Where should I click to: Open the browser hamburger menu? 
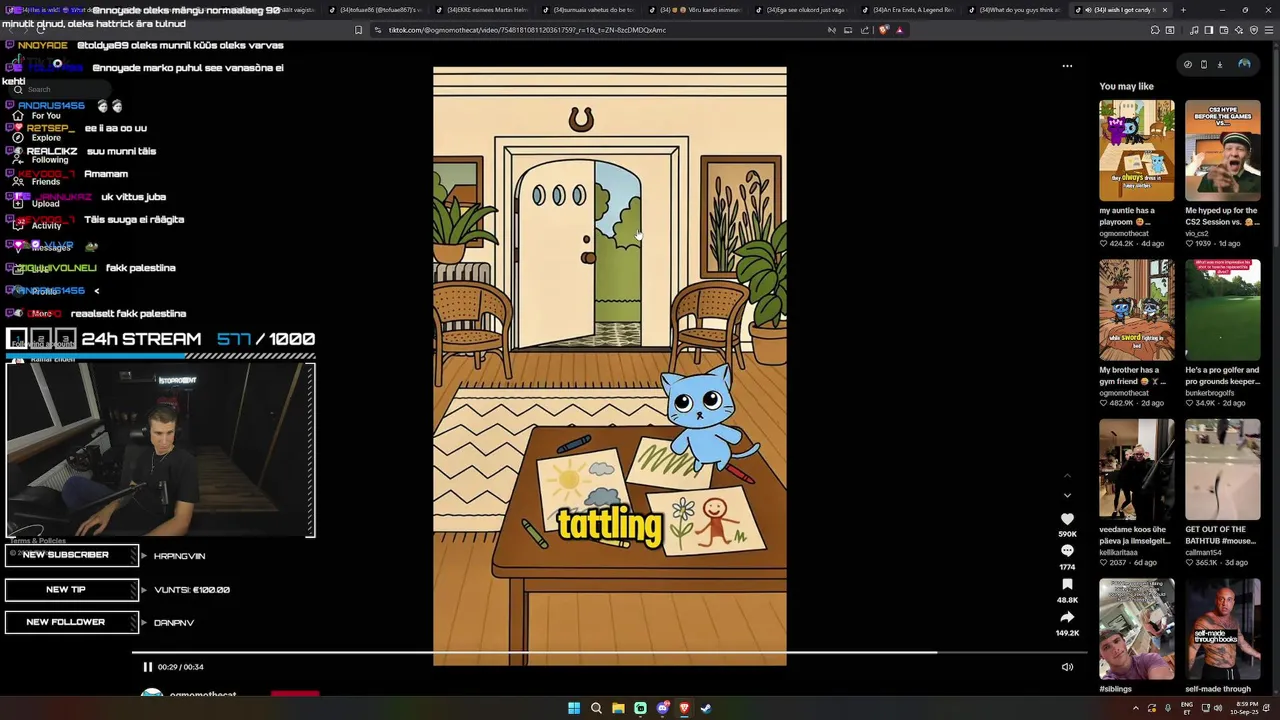pos(1268,30)
